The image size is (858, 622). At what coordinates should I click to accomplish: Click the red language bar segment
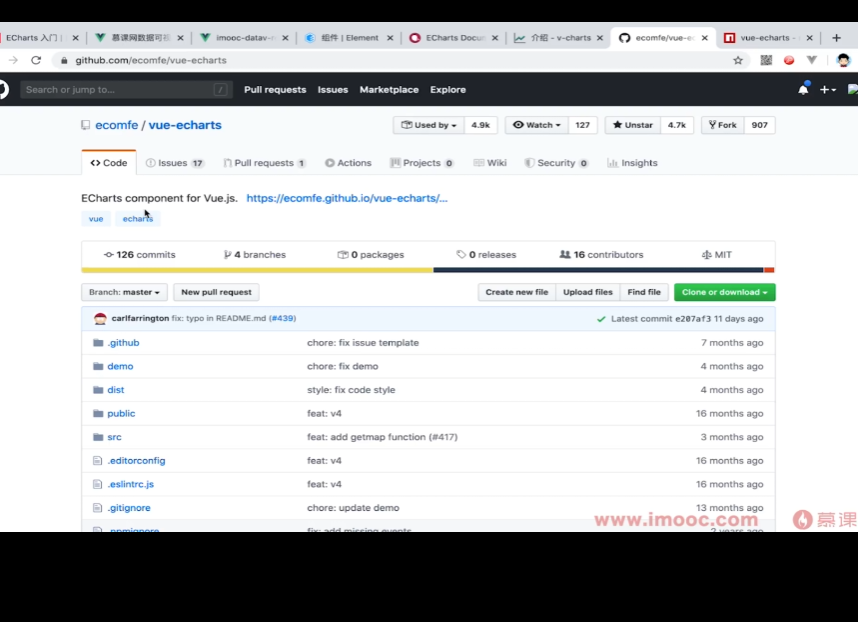pos(769,270)
